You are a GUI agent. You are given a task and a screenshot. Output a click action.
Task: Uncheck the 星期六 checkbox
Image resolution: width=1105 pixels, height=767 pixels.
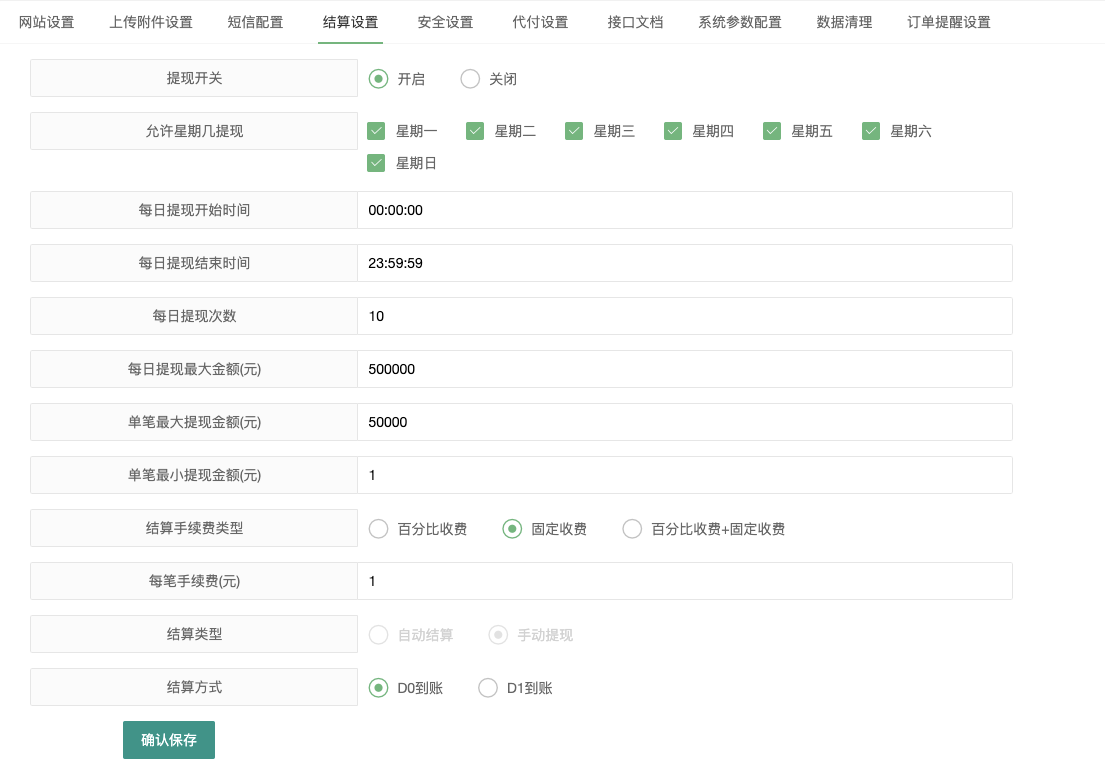870,130
